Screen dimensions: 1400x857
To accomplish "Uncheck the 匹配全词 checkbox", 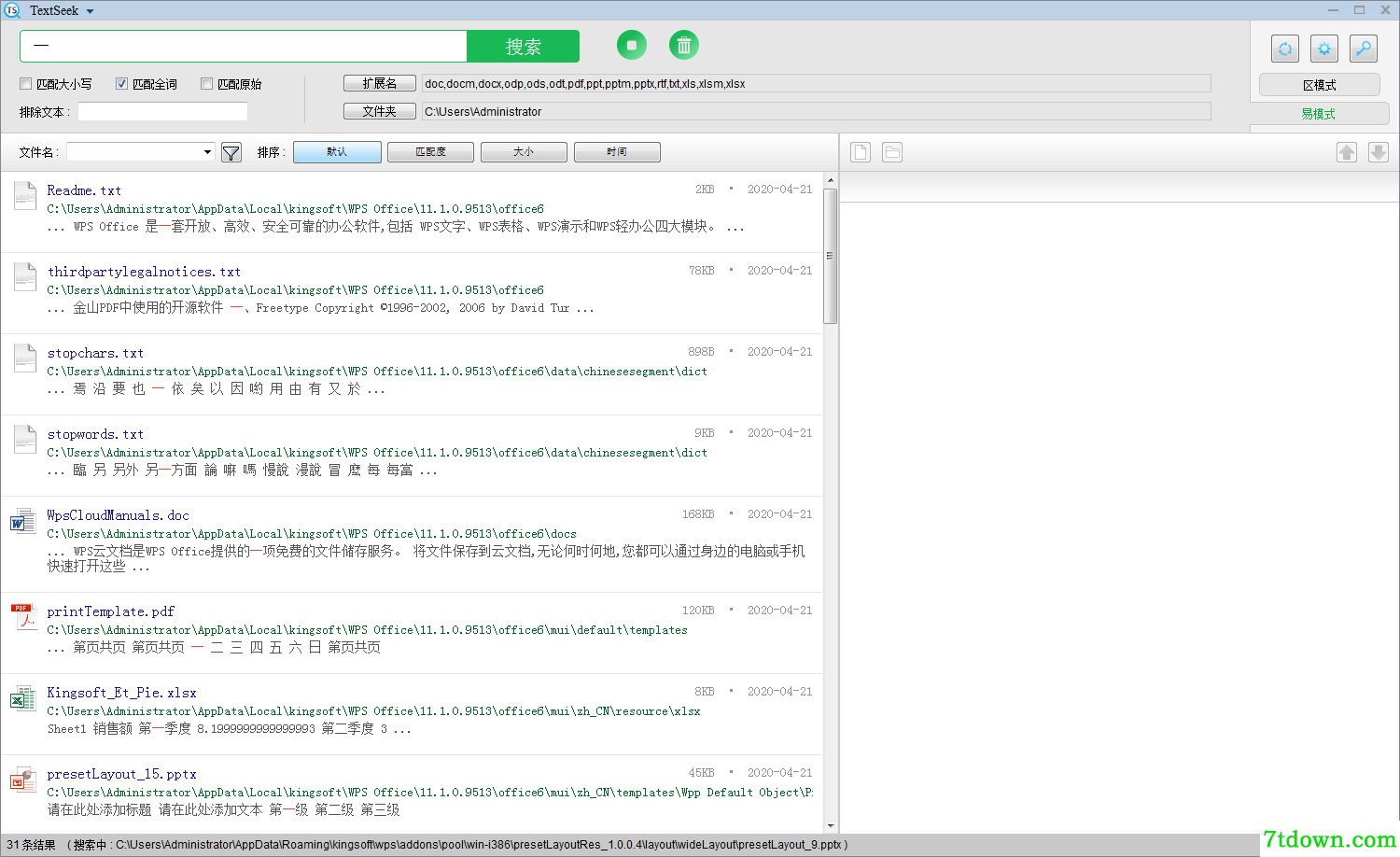I will [121, 84].
